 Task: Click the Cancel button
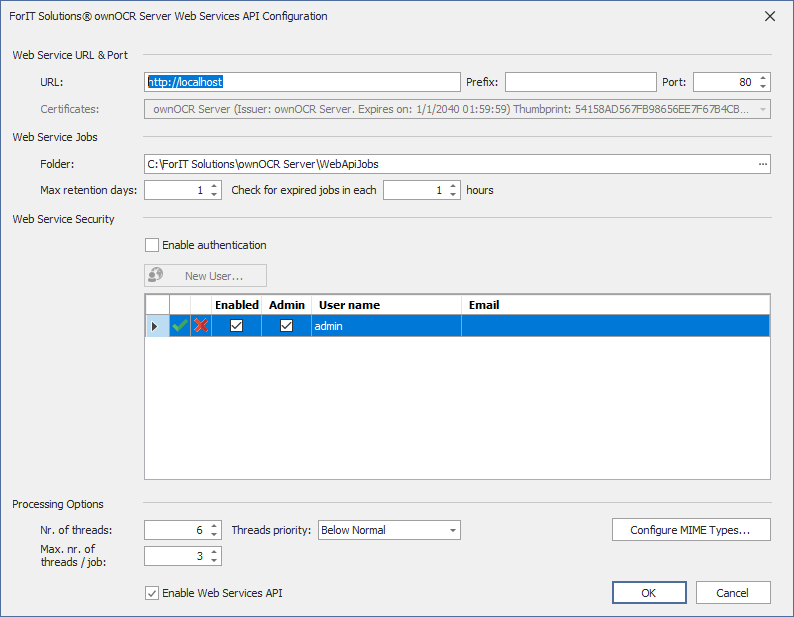[x=733, y=593]
